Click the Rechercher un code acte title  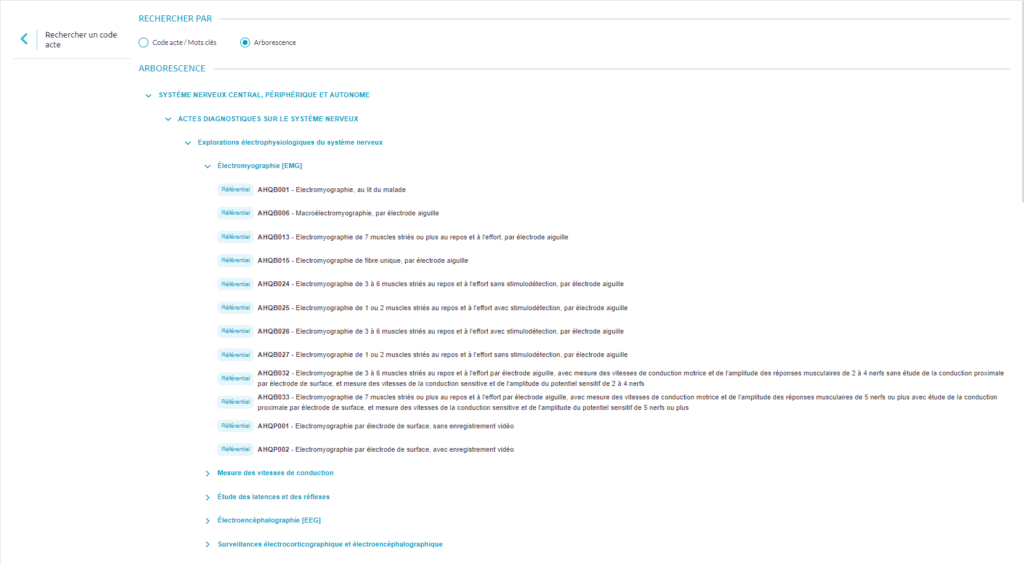click(x=81, y=39)
